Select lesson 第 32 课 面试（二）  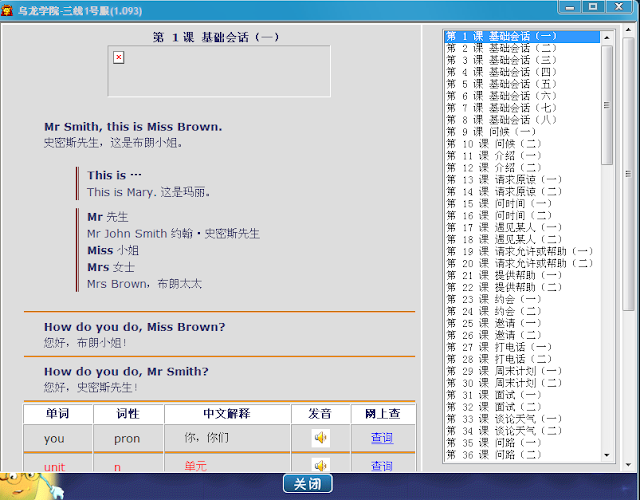522,407
